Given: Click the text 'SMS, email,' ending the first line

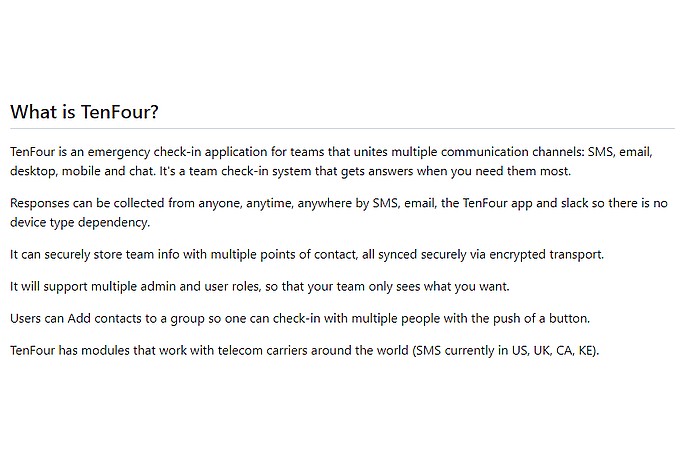Looking at the screenshot, I should [x=620, y=152].
